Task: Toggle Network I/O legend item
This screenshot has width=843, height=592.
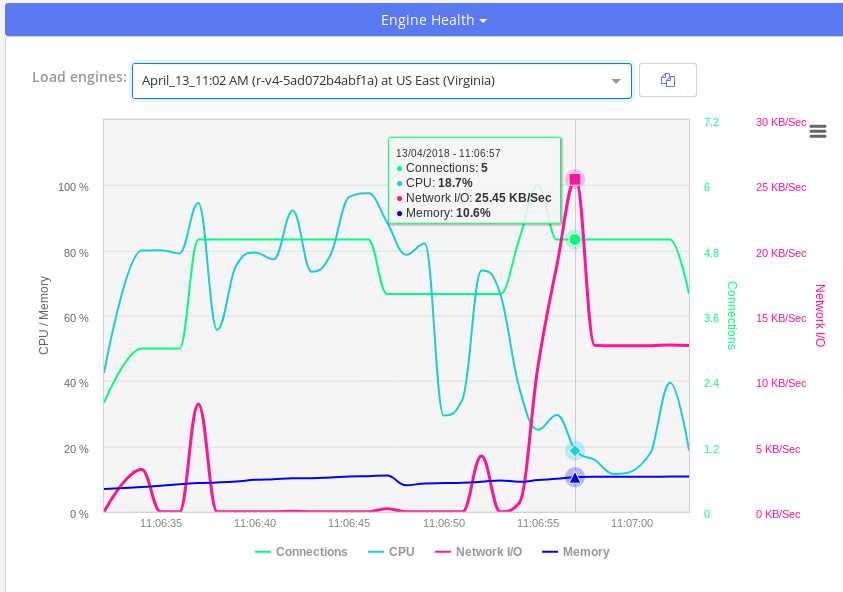Action: [479, 552]
